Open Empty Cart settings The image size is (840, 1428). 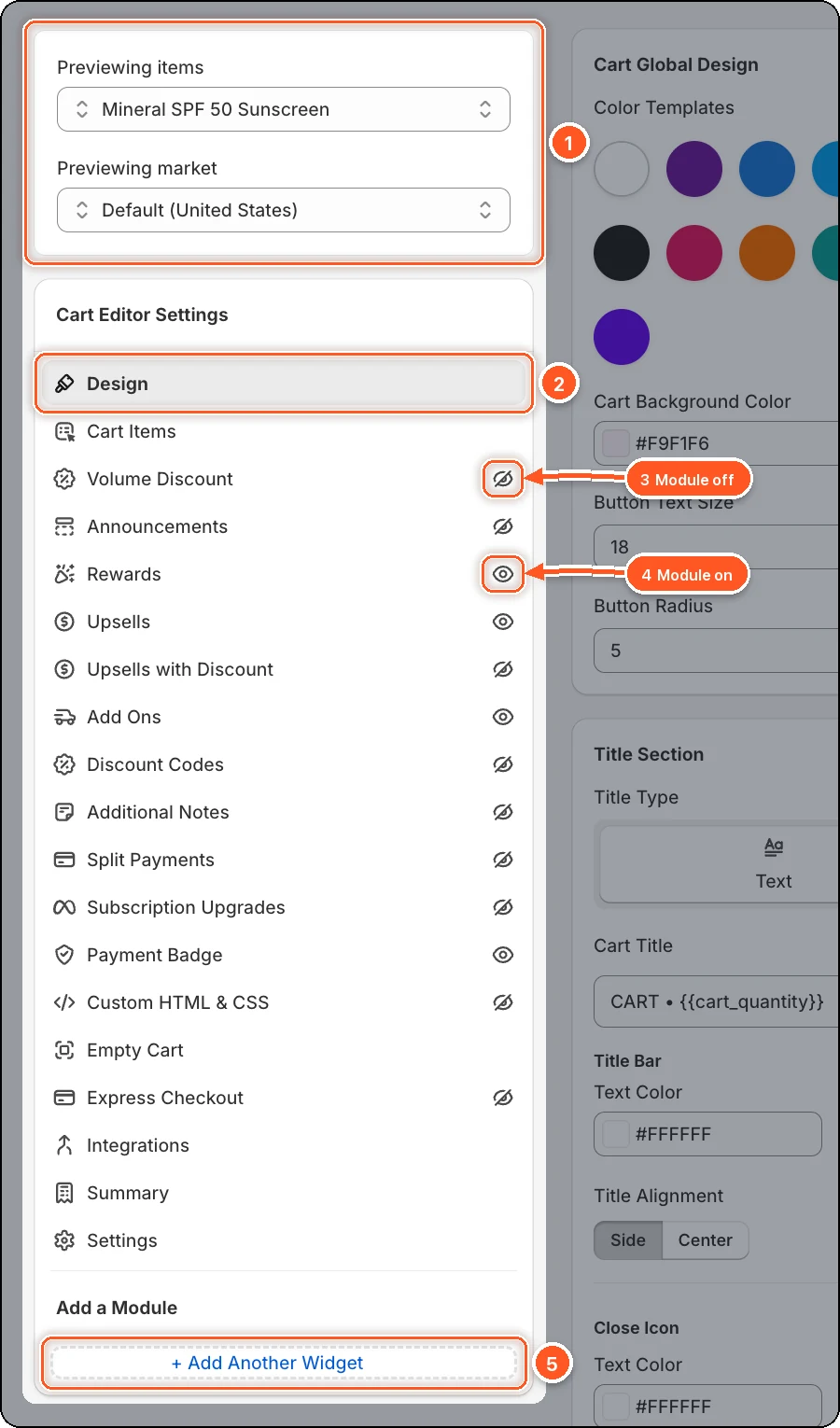(284, 1050)
